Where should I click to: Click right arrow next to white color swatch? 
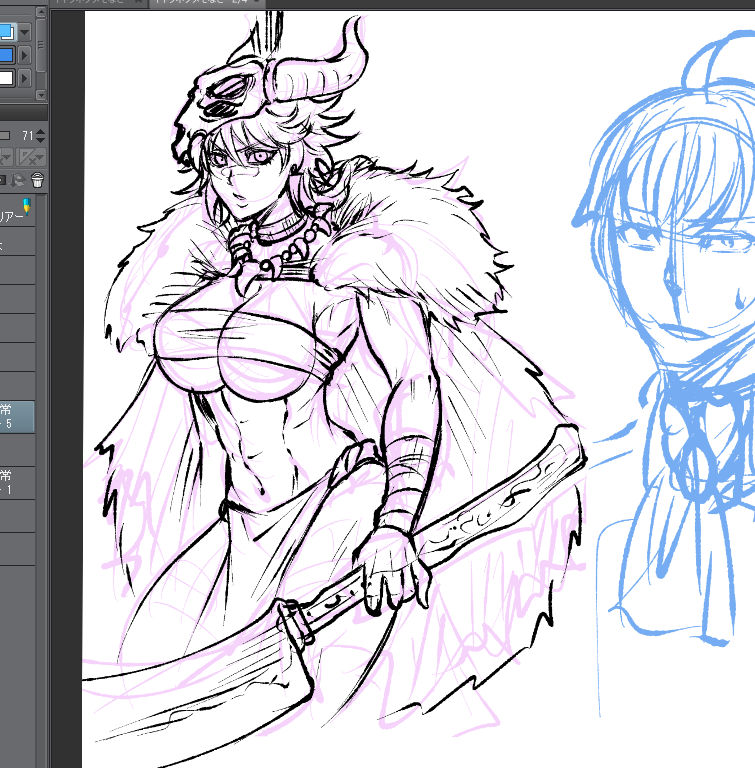point(24,78)
